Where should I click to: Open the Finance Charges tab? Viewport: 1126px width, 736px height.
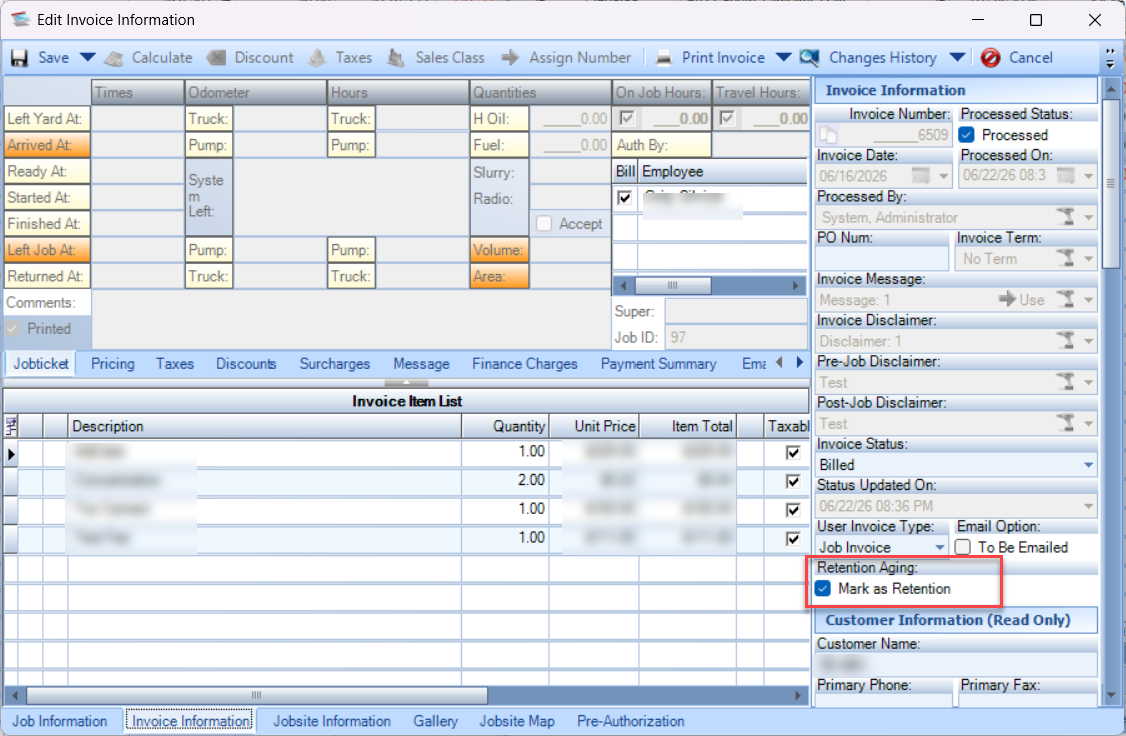point(525,364)
